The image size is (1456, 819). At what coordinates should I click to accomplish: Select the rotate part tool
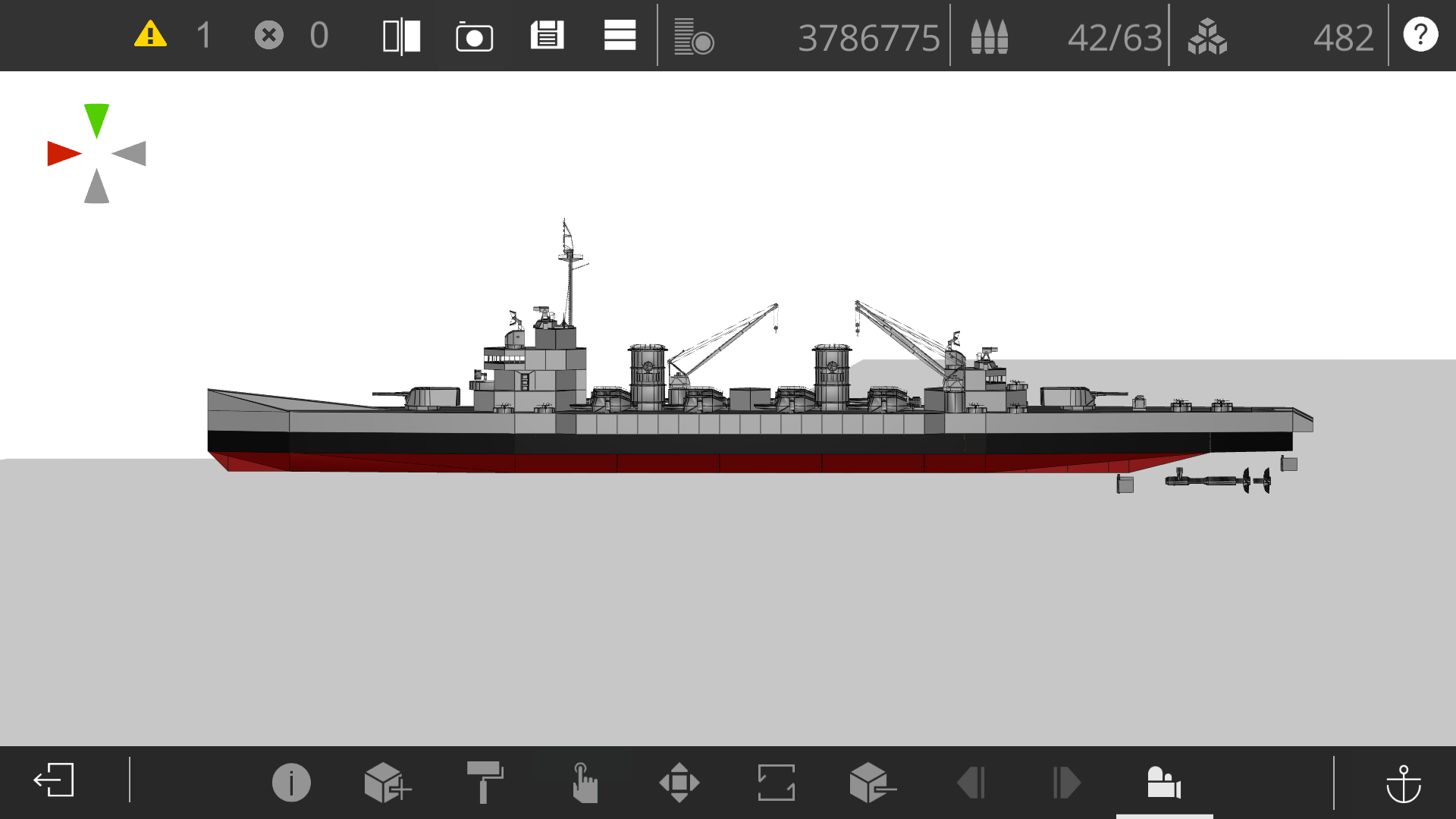776,782
